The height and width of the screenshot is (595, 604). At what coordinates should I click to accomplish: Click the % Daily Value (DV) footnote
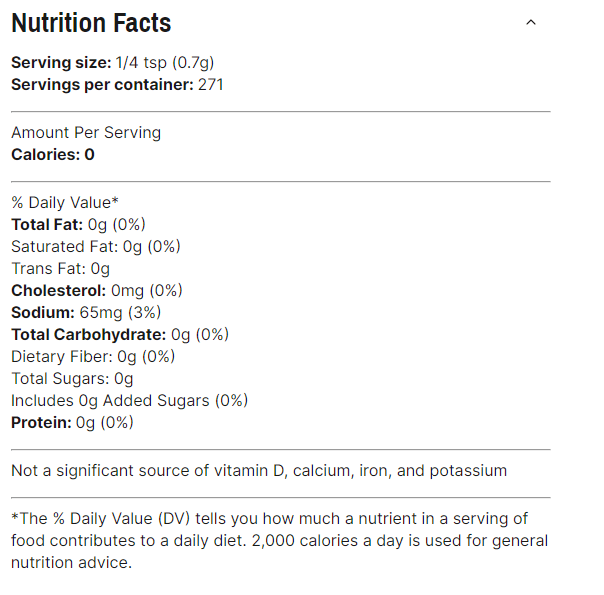click(269, 519)
